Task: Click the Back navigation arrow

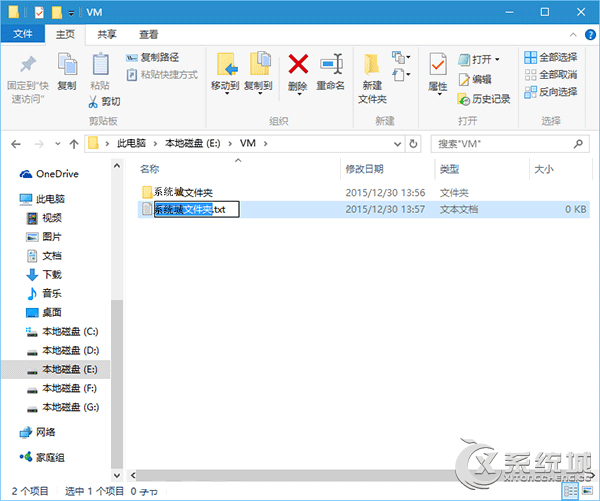Action: tap(16, 144)
